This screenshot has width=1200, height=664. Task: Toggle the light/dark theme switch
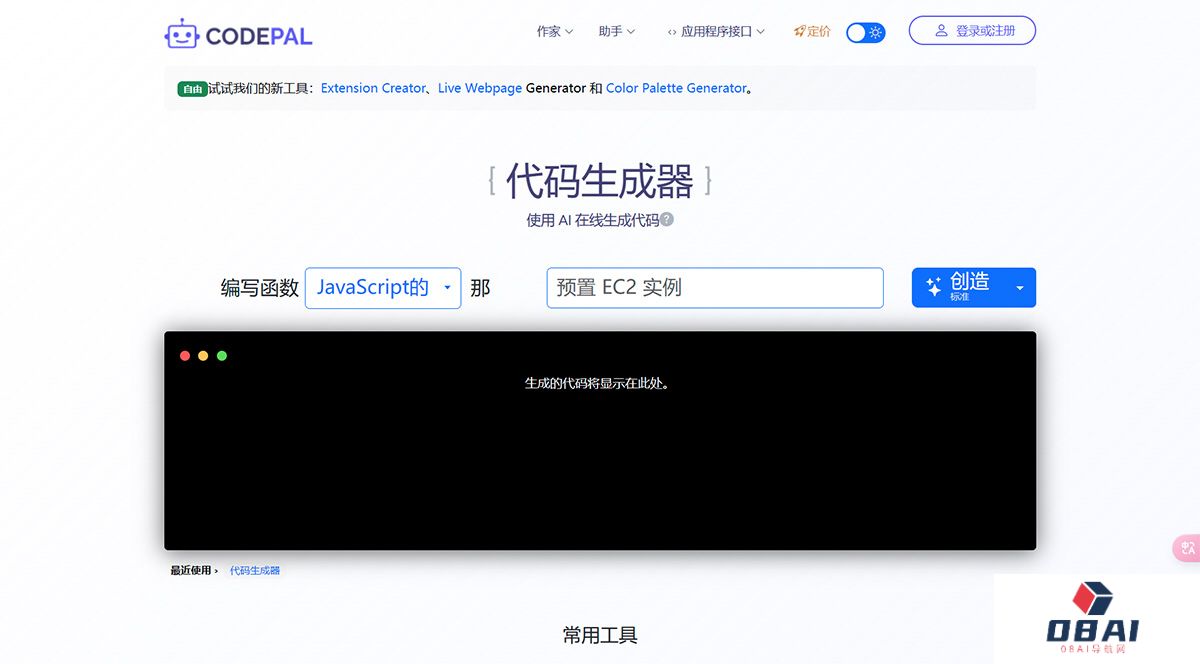[x=864, y=32]
